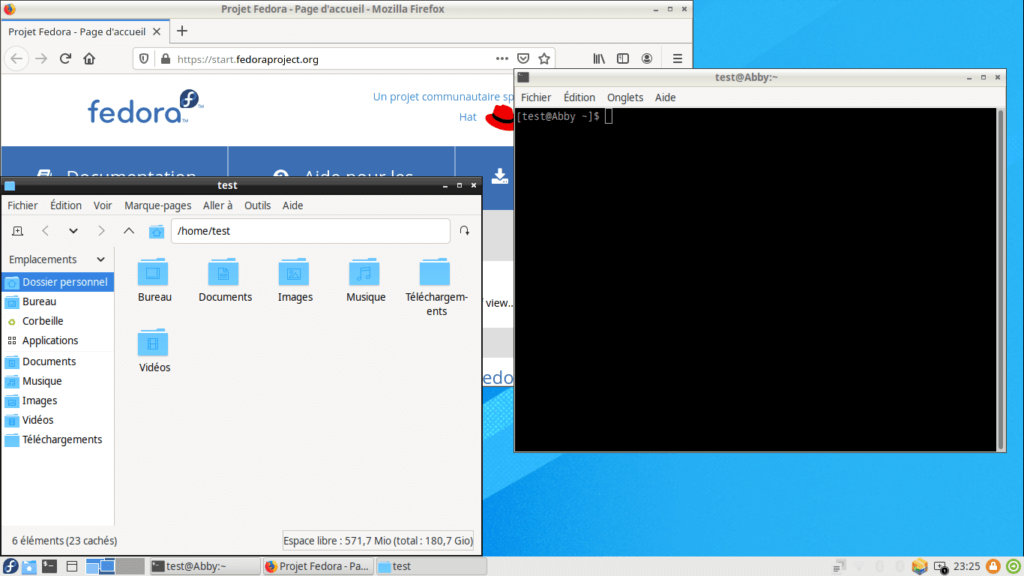Open Firefox library icon
This screenshot has height=576, width=1024.
pyautogui.click(x=599, y=59)
